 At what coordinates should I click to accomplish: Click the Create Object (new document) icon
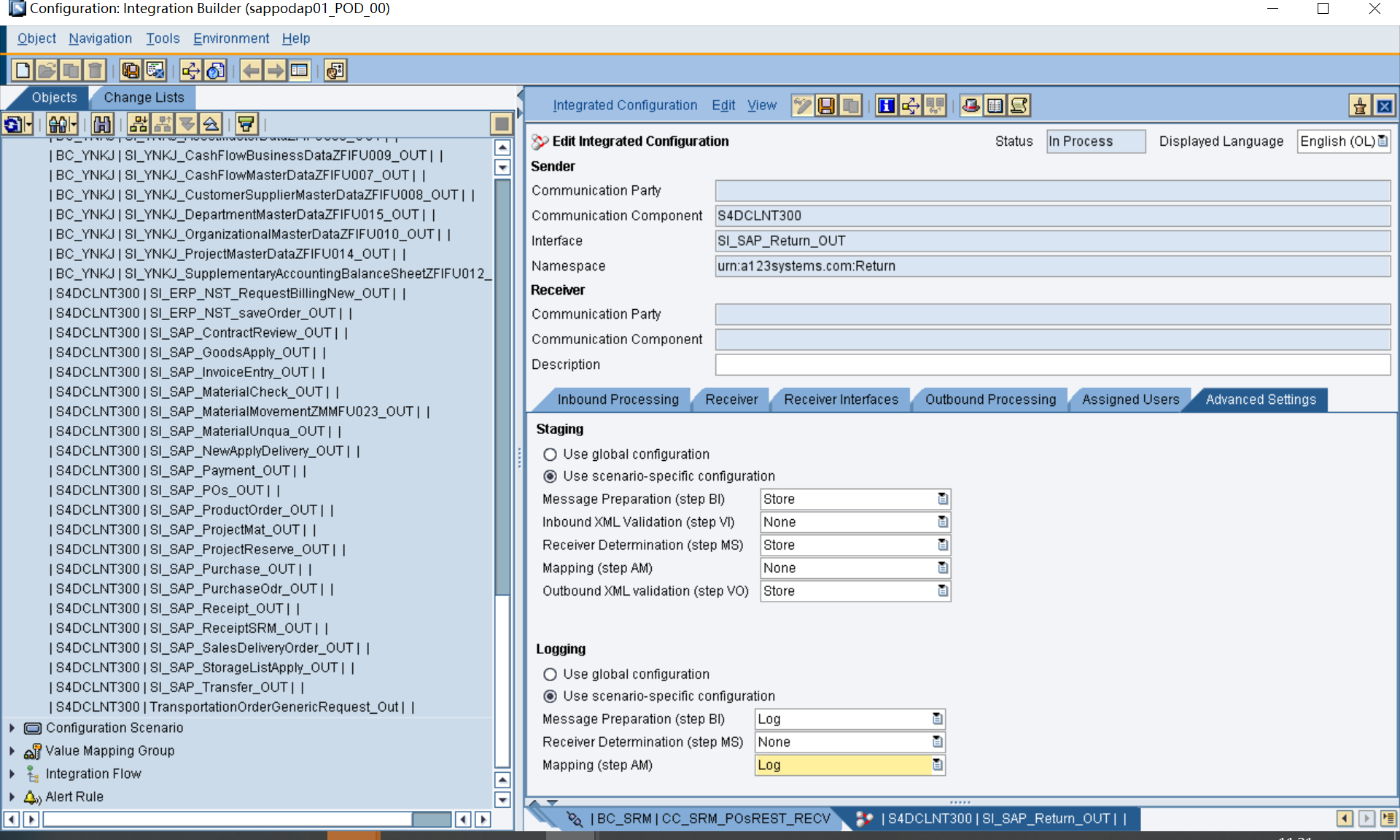(x=23, y=71)
